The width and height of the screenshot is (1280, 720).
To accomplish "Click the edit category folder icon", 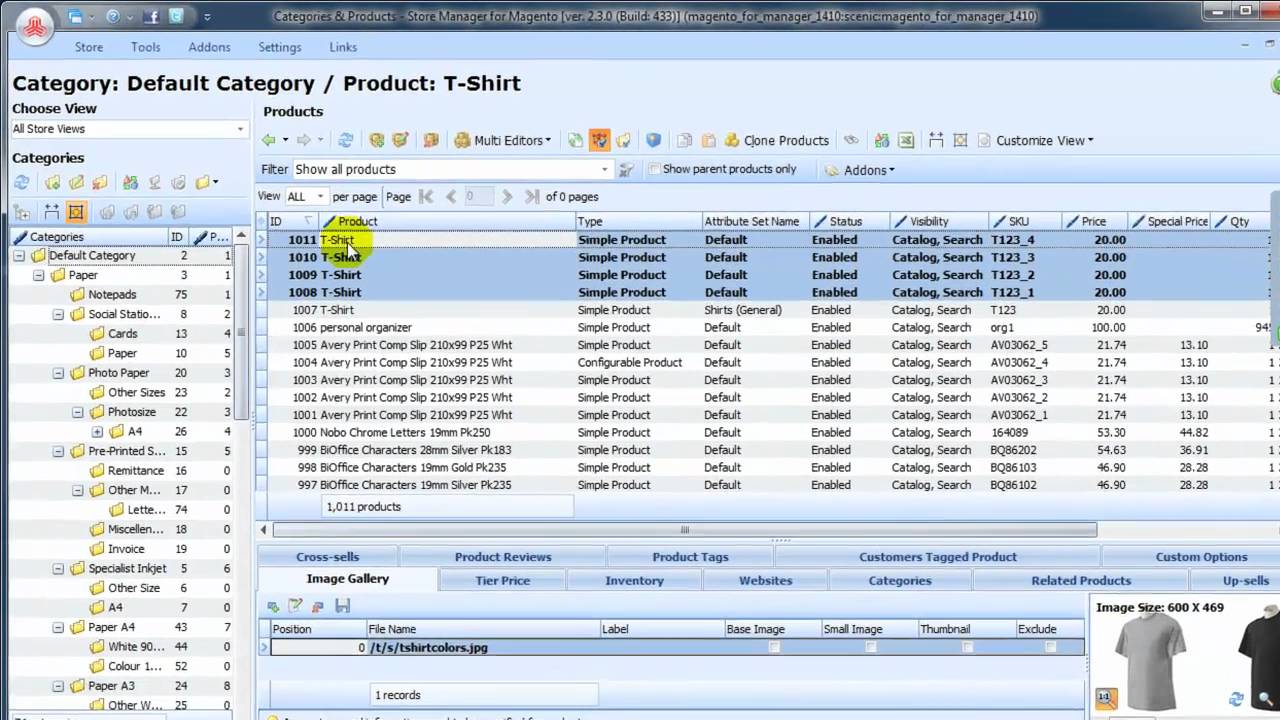I will [x=76, y=183].
